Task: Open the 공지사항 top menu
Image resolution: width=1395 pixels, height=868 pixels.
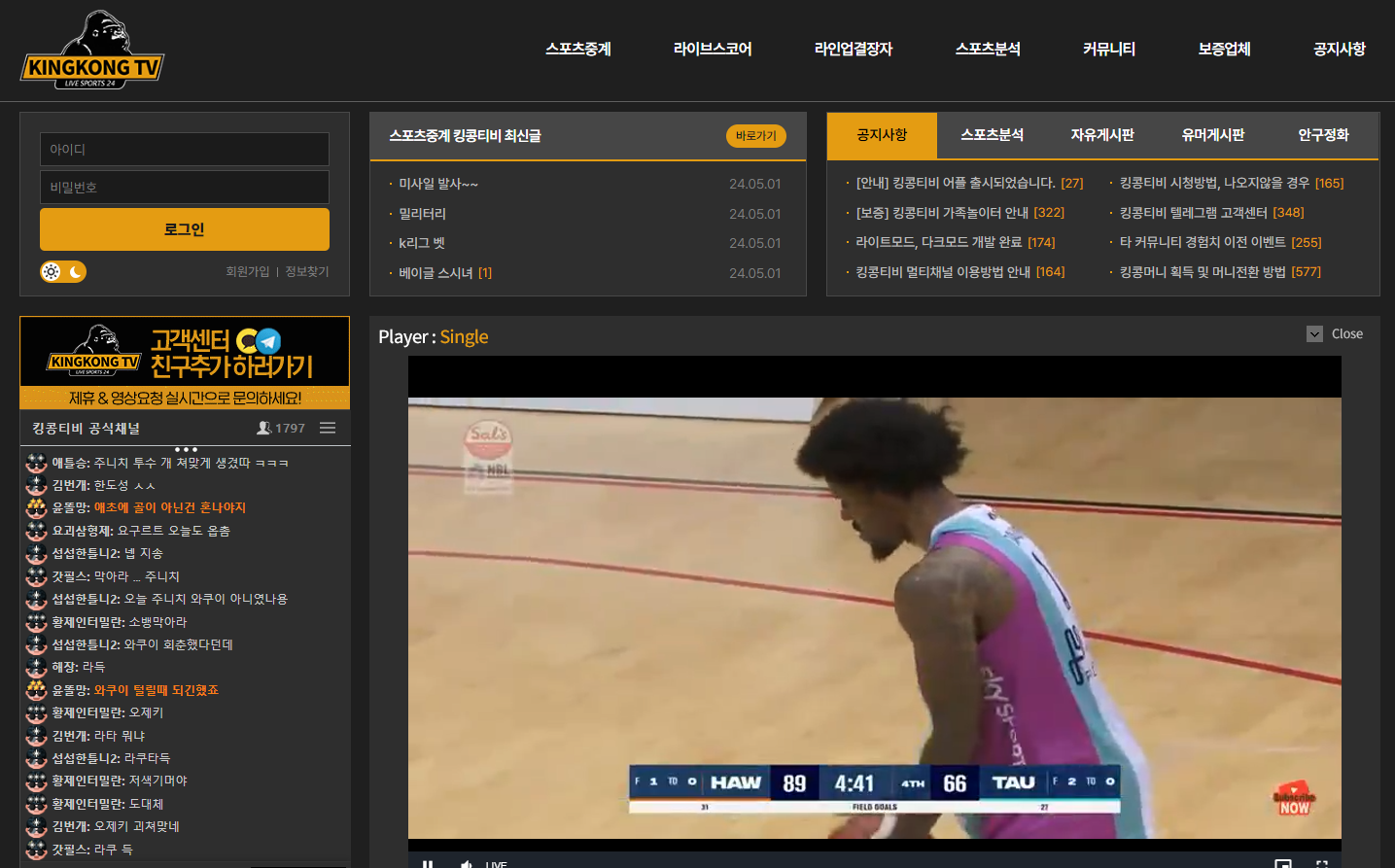Action: [1340, 49]
